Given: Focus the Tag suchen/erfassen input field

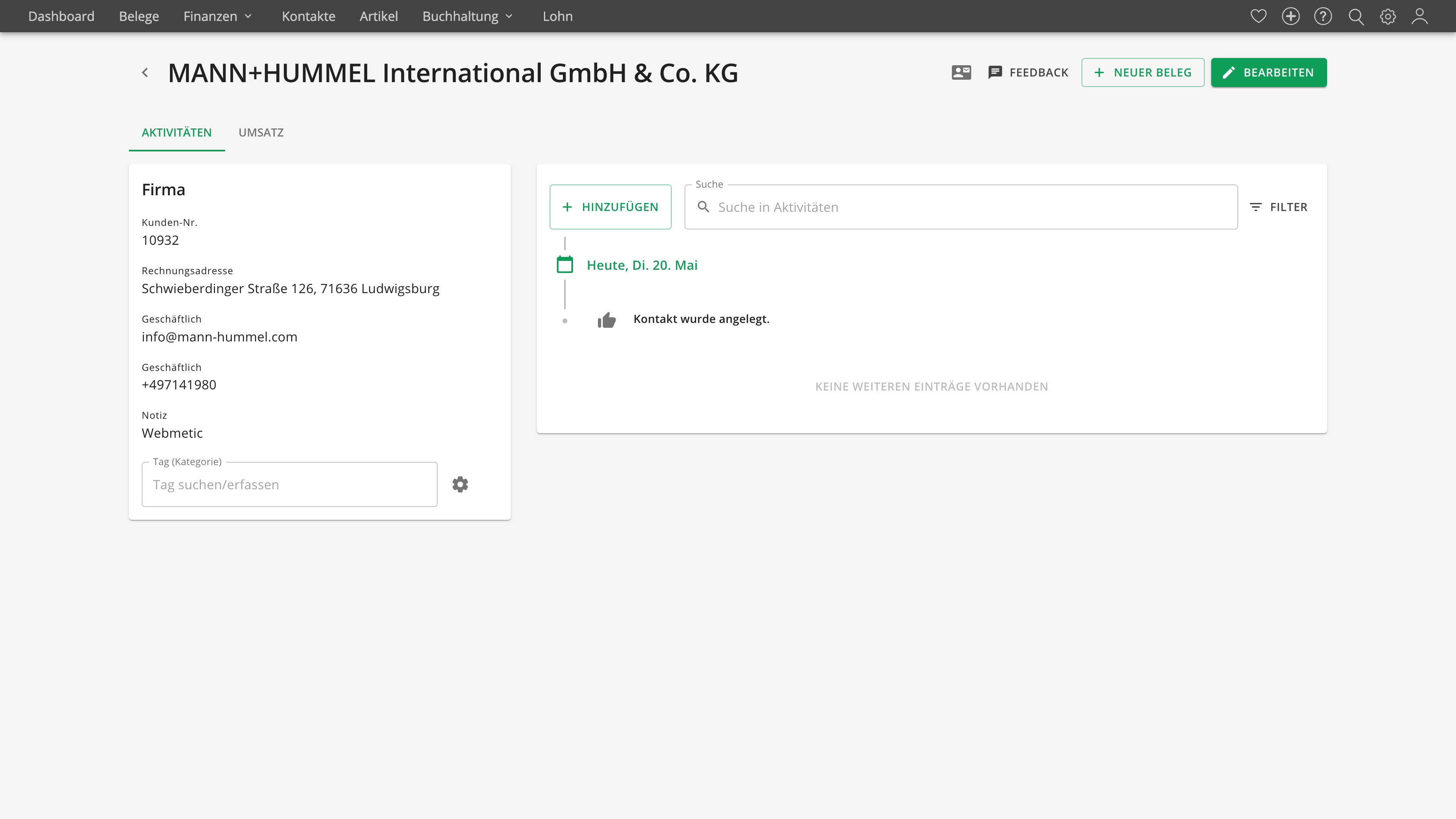Looking at the screenshot, I should 290,484.
